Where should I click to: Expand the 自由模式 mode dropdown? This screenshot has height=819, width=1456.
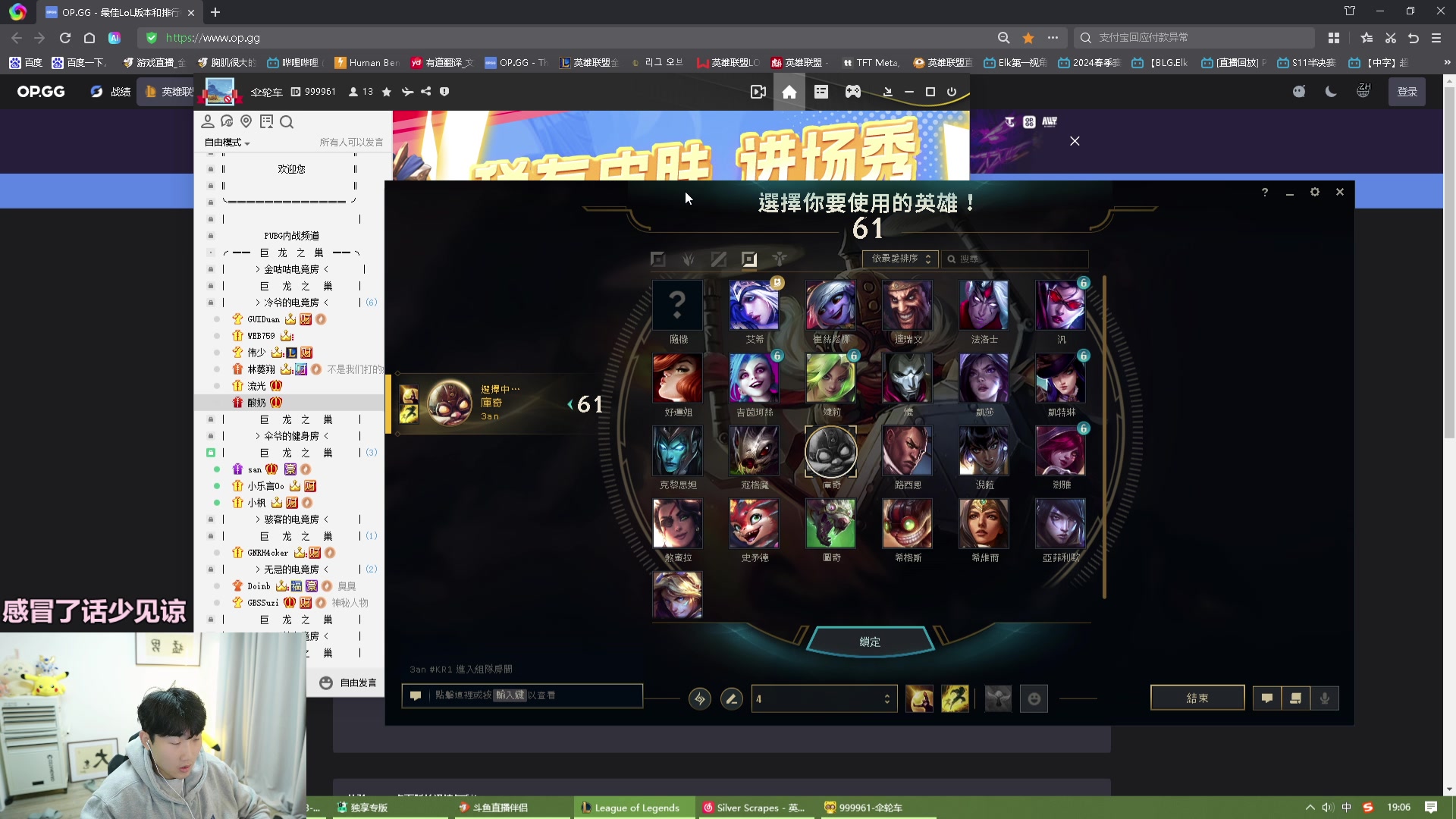click(227, 143)
